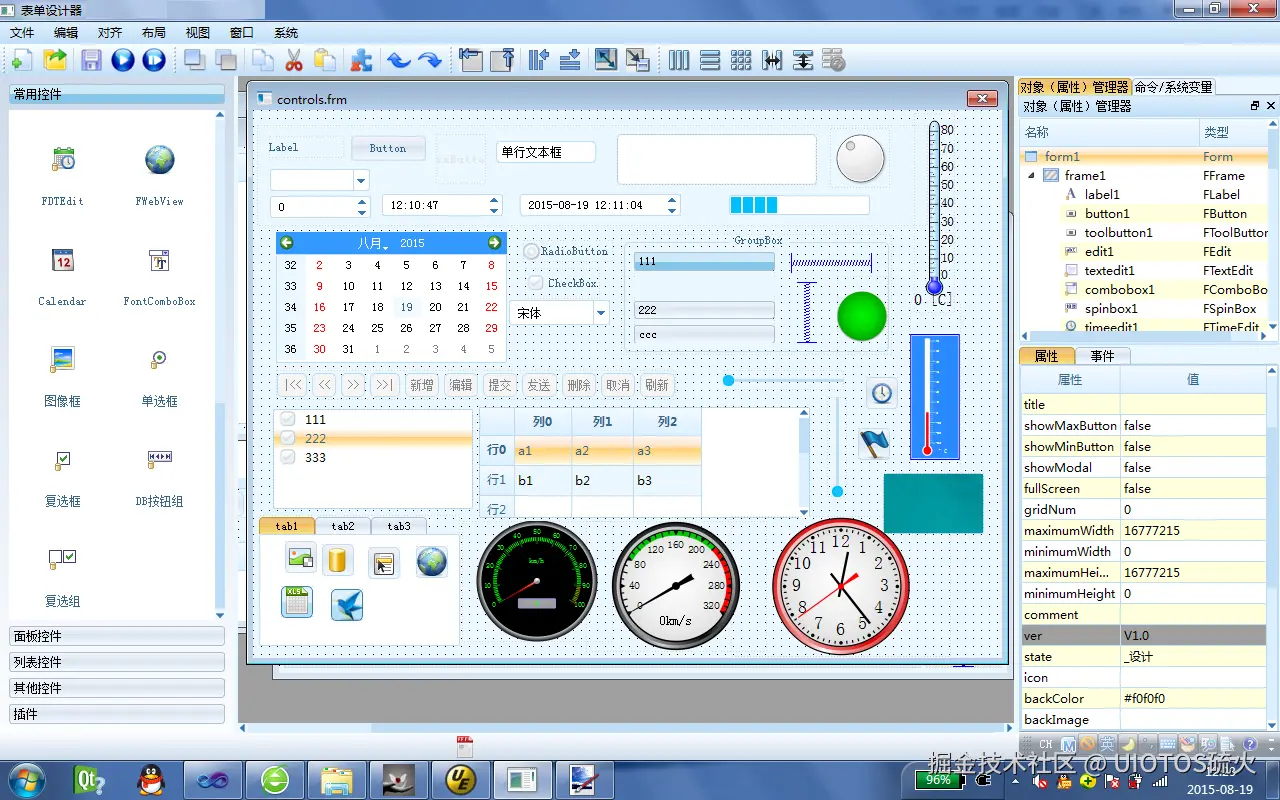Click the grid layout toolbar icon
1280x800 pixels.
tap(741, 60)
